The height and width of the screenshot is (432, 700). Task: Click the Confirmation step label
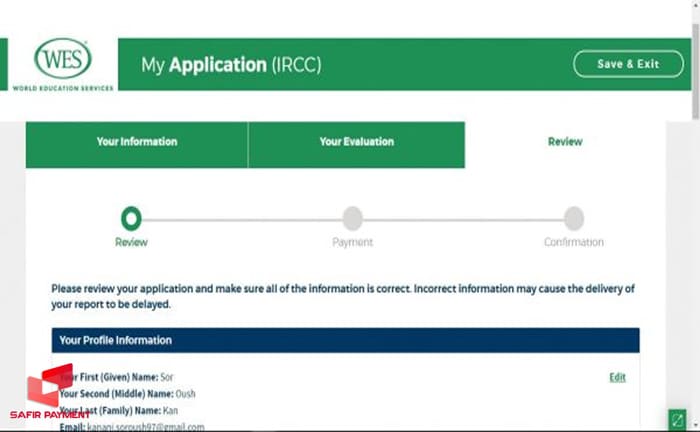573,242
